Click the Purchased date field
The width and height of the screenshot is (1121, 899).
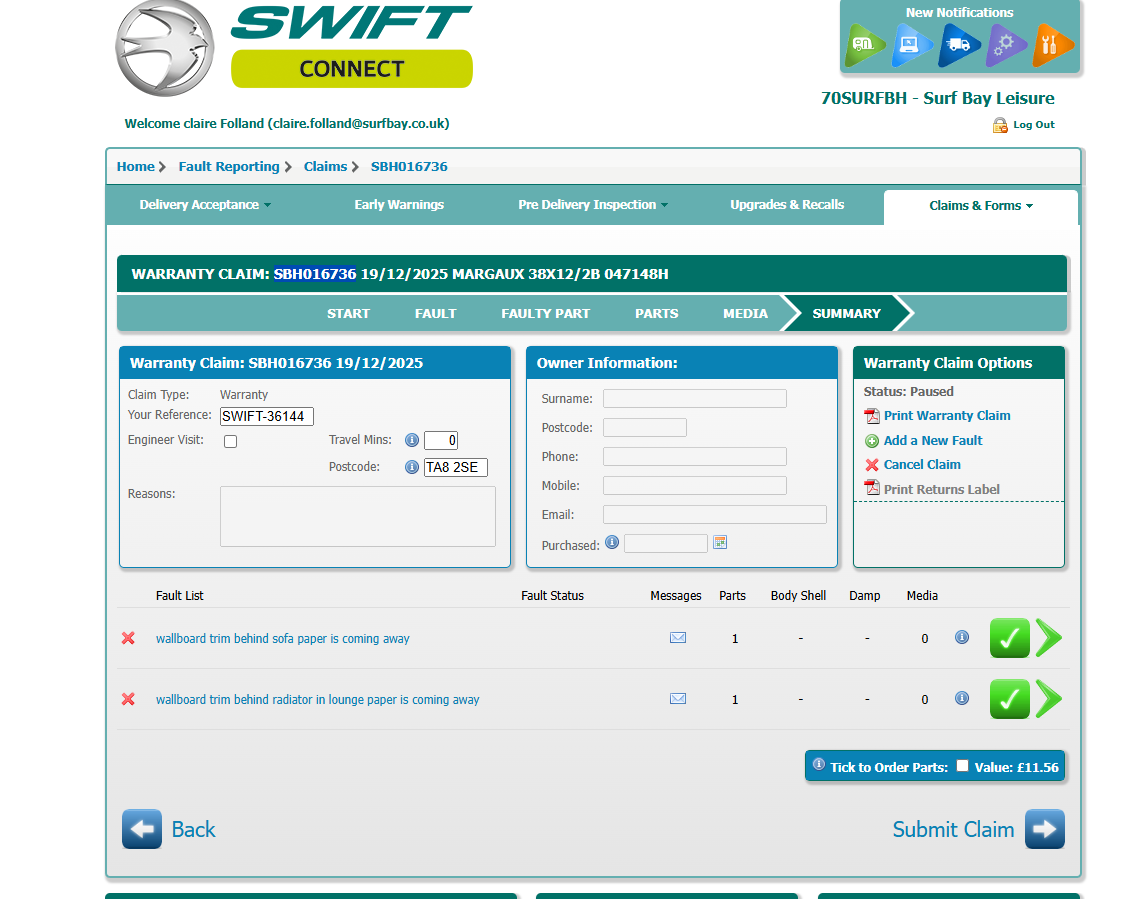pyautogui.click(x=666, y=544)
